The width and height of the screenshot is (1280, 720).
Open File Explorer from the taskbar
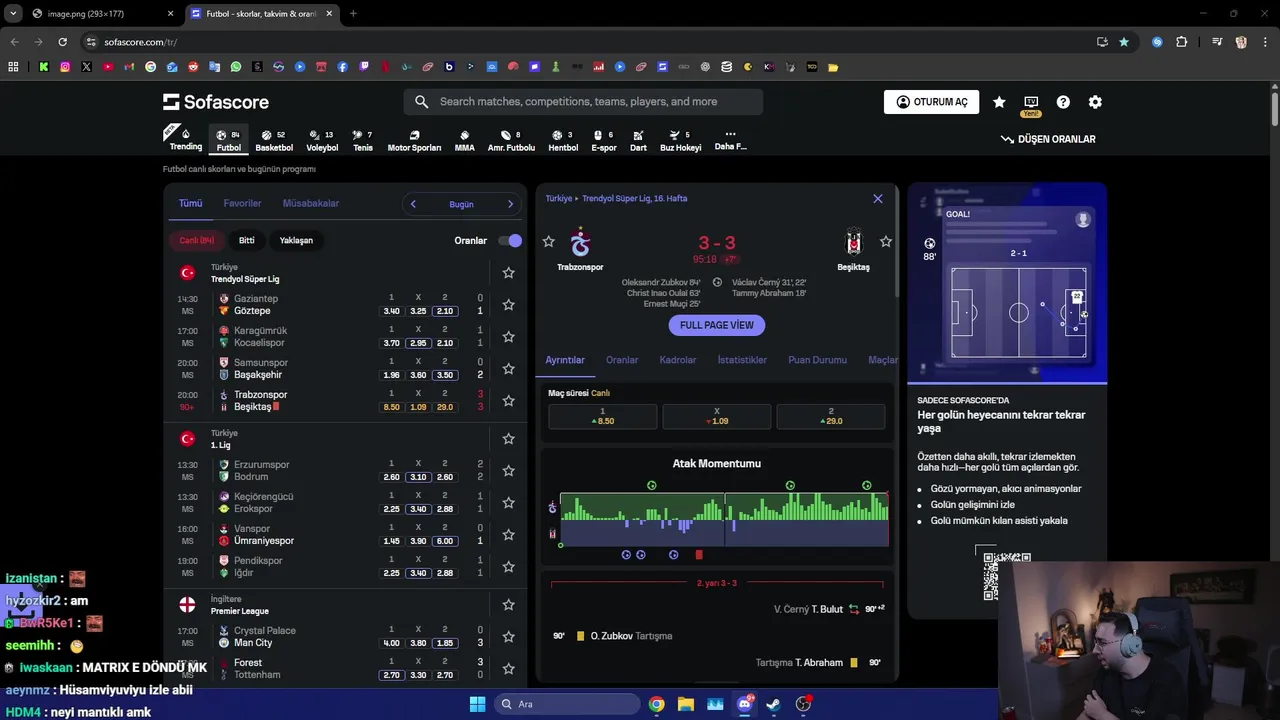click(x=685, y=704)
